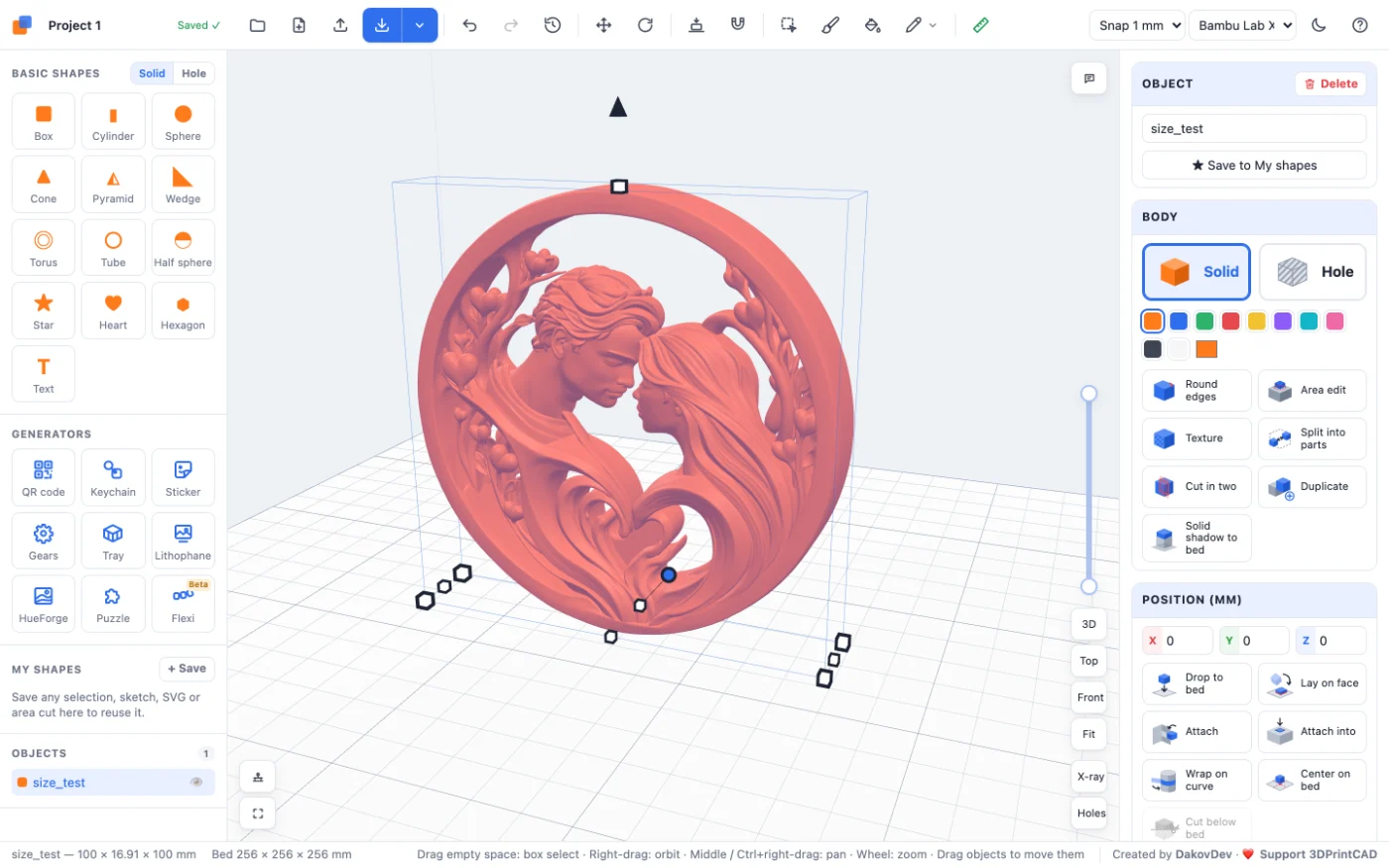Pick the blue color swatch

[x=1179, y=320]
